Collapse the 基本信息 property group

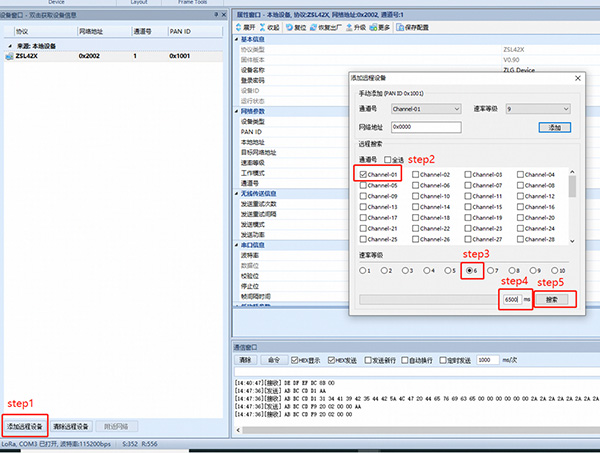(x=234, y=41)
